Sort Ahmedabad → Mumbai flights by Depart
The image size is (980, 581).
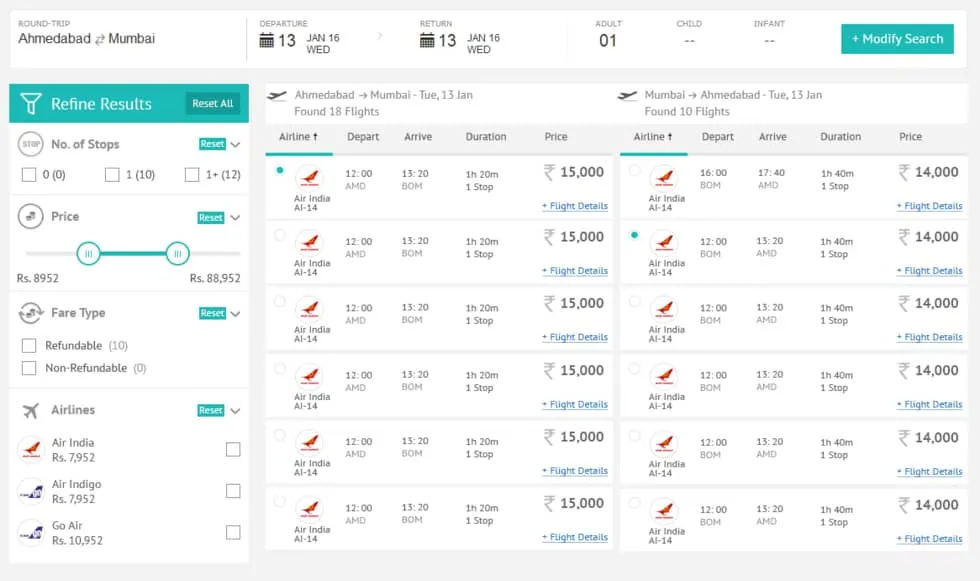click(363, 137)
